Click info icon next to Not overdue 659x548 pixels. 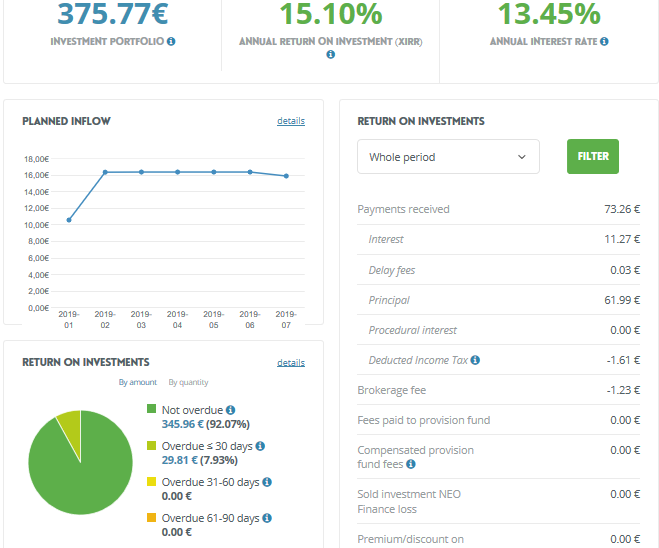pyautogui.click(x=230, y=410)
